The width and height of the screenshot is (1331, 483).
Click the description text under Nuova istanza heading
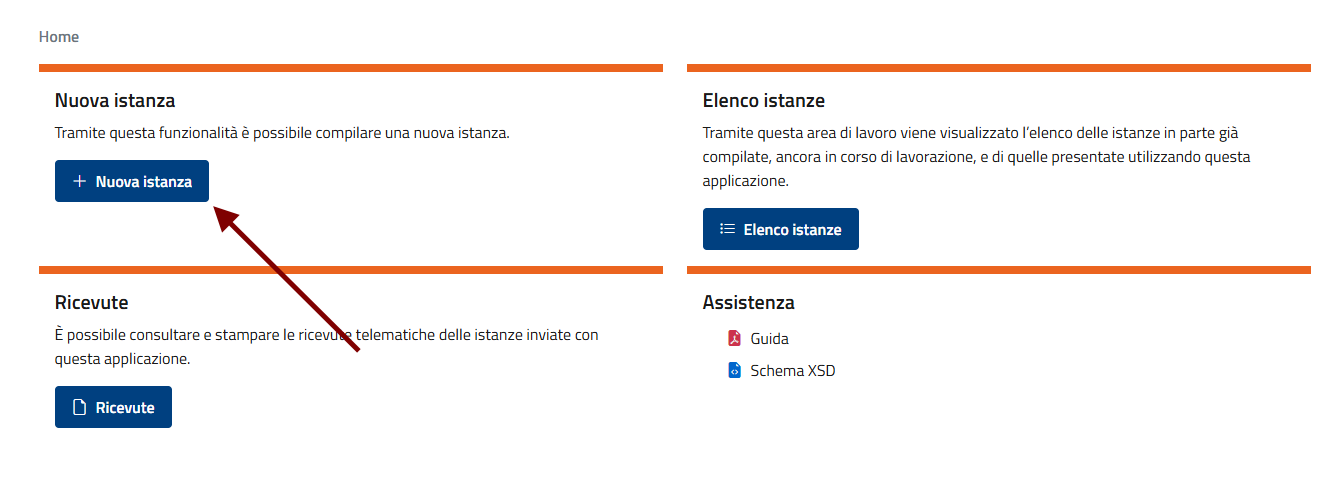[x=282, y=132]
